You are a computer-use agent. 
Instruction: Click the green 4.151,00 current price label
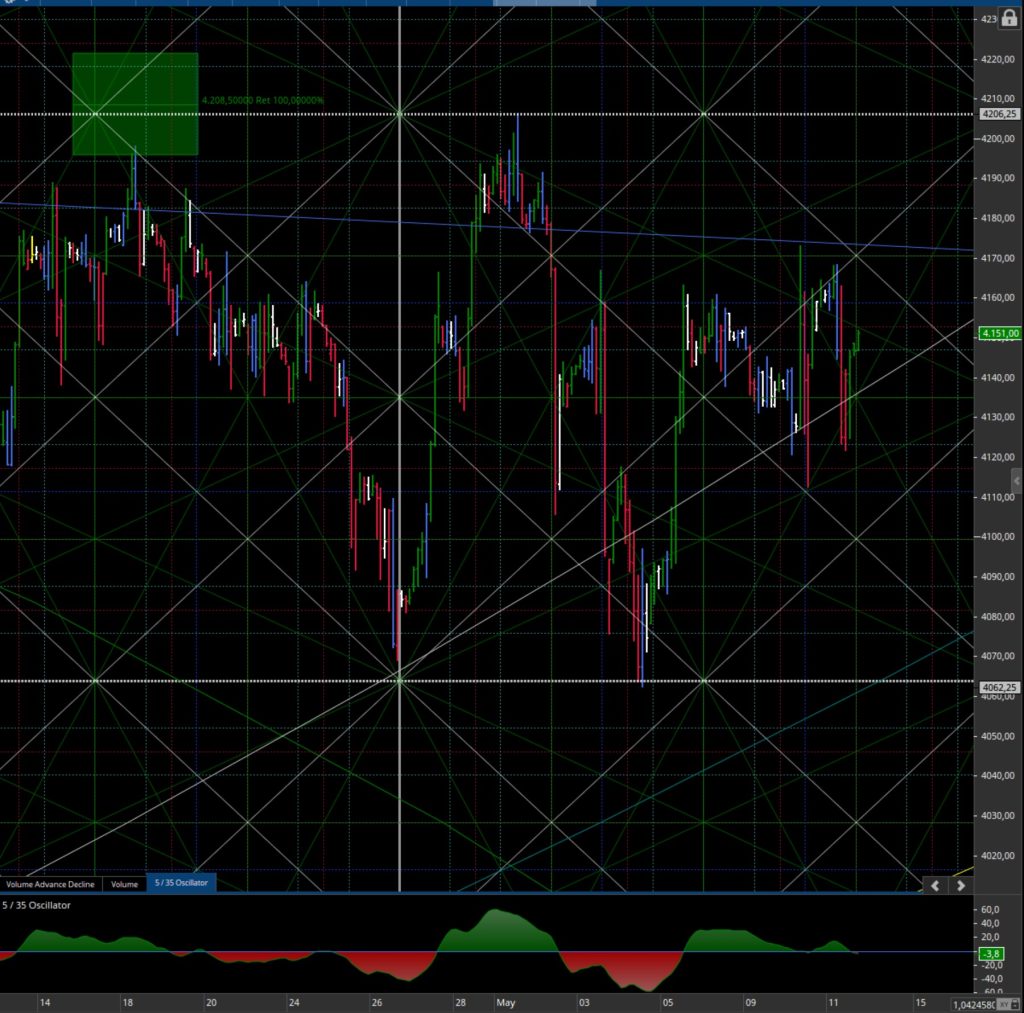(x=999, y=334)
